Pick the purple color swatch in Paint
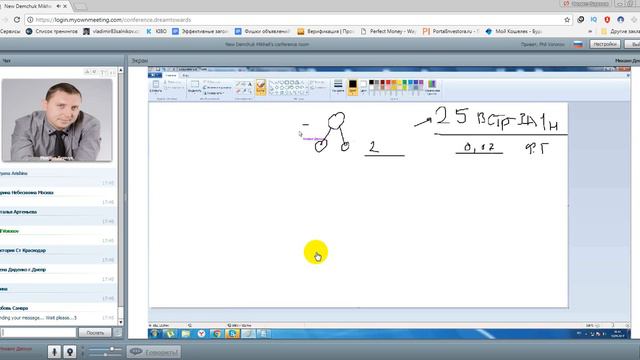The image size is (640, 360). (421, 82)
